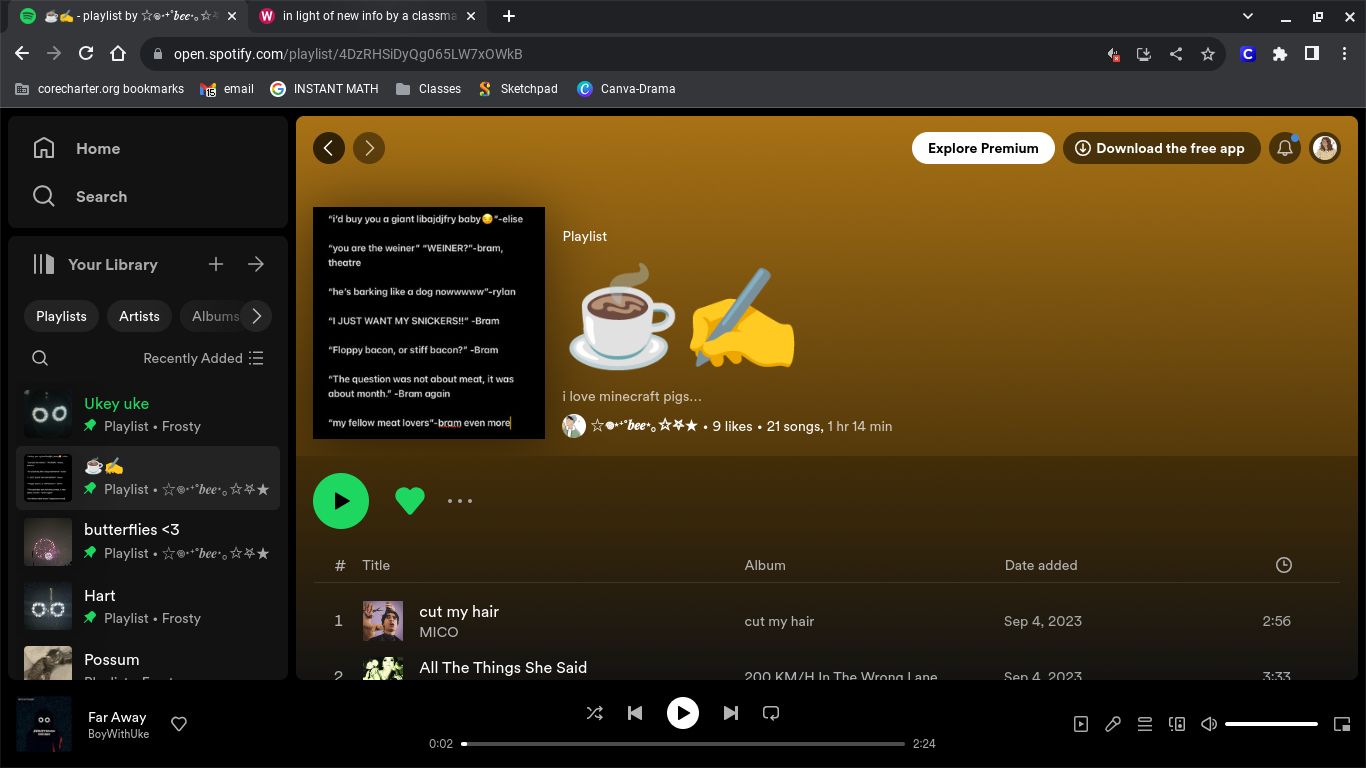
Task: Open the Ukey uke playlist
Action: (148, 414)
